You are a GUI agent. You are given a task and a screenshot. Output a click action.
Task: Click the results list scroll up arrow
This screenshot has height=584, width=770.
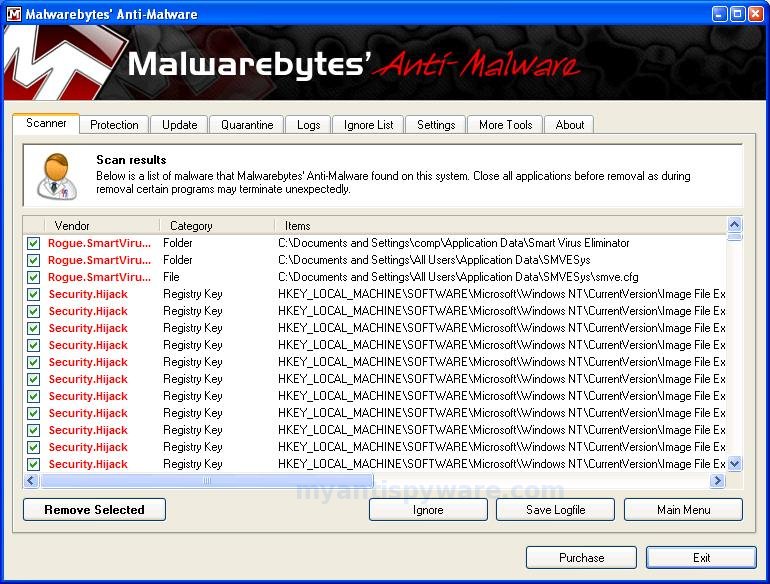[x=735, y=225]
